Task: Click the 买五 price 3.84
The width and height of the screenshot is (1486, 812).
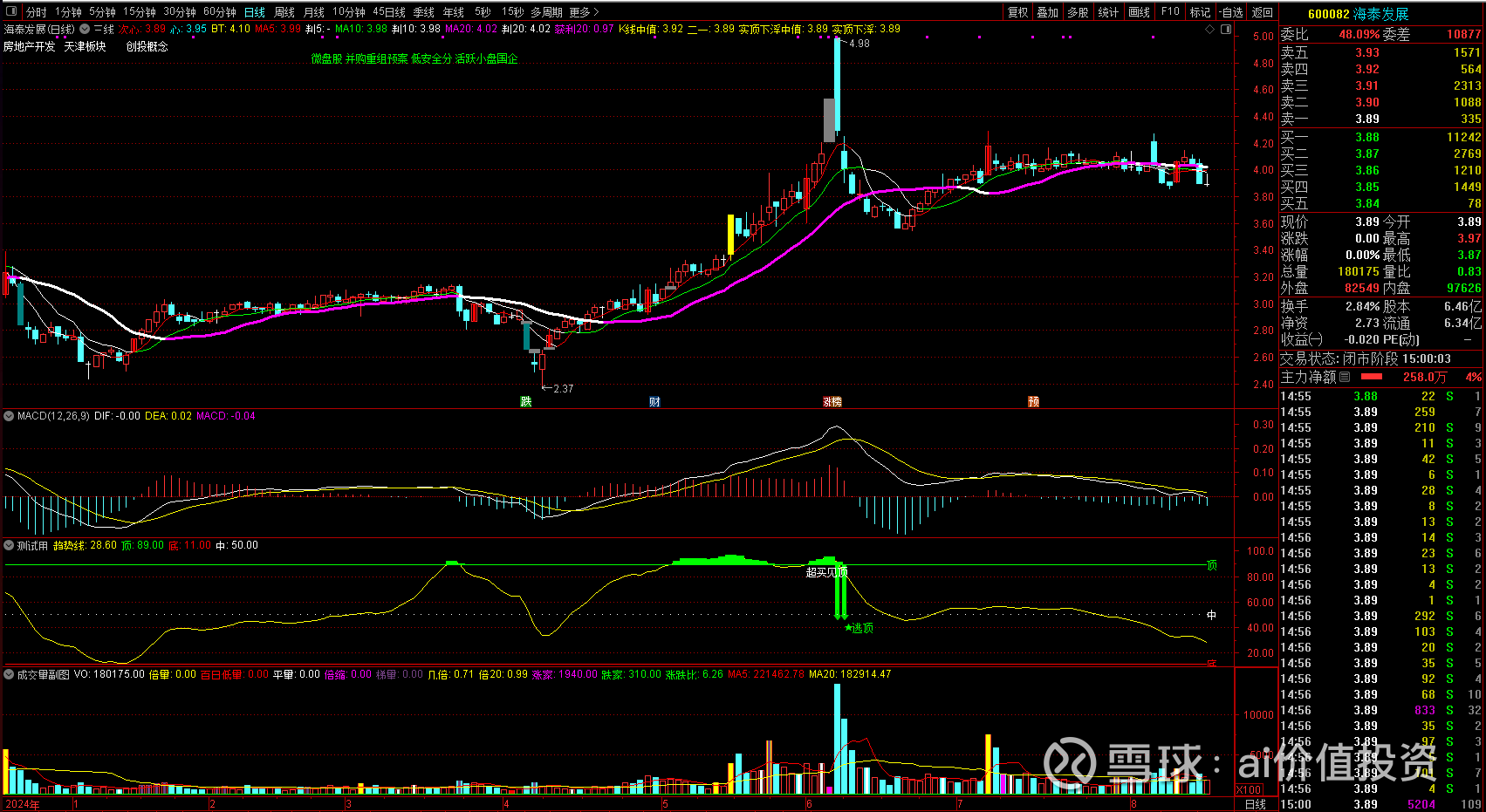Action: coord(1367,203)
